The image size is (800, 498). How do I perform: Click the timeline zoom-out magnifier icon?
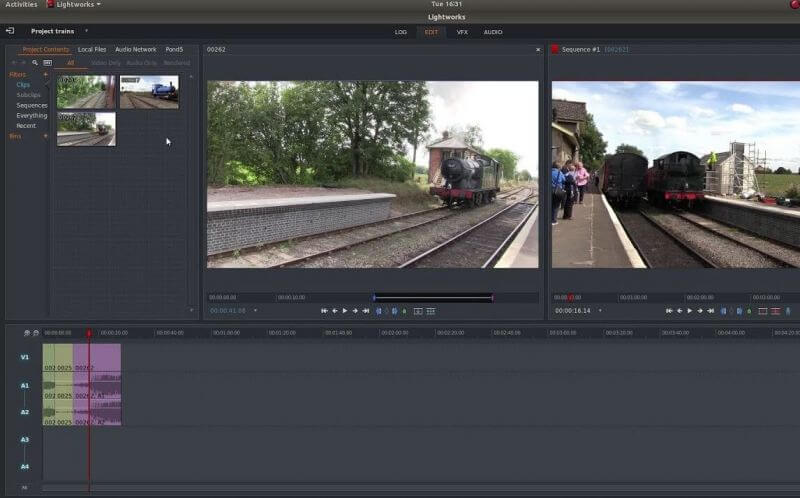[x=36, y=333]
